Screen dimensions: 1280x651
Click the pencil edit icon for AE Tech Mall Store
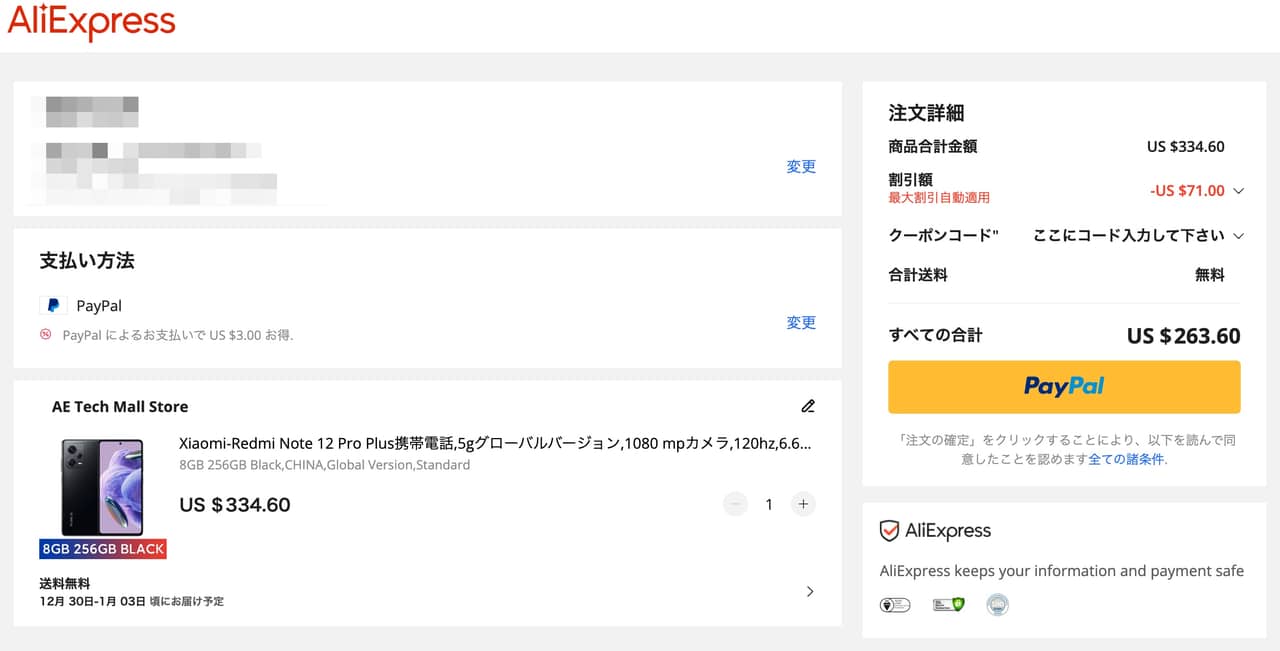pos(808,406)
